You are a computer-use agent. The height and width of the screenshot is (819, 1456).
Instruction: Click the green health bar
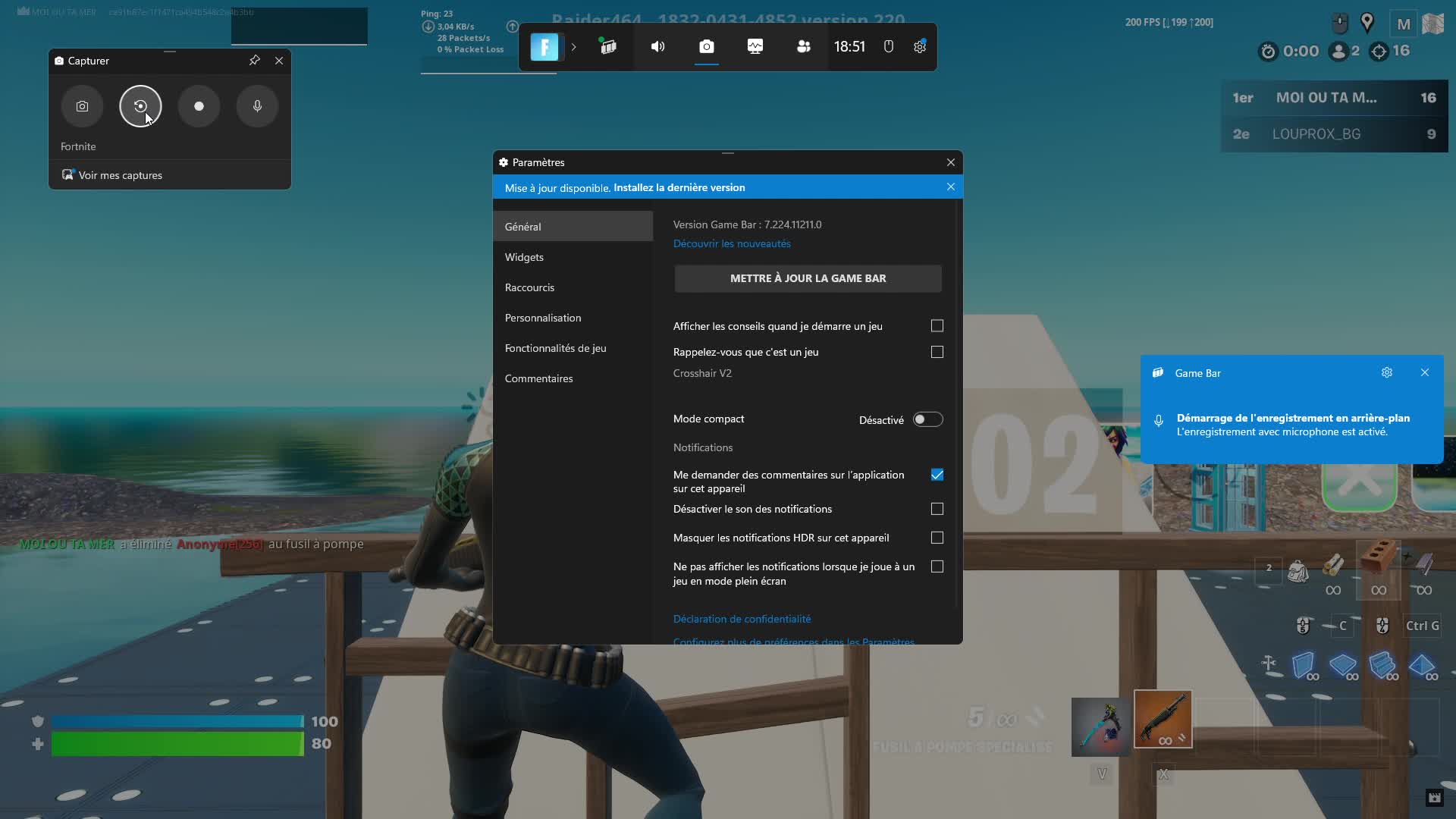177,744
